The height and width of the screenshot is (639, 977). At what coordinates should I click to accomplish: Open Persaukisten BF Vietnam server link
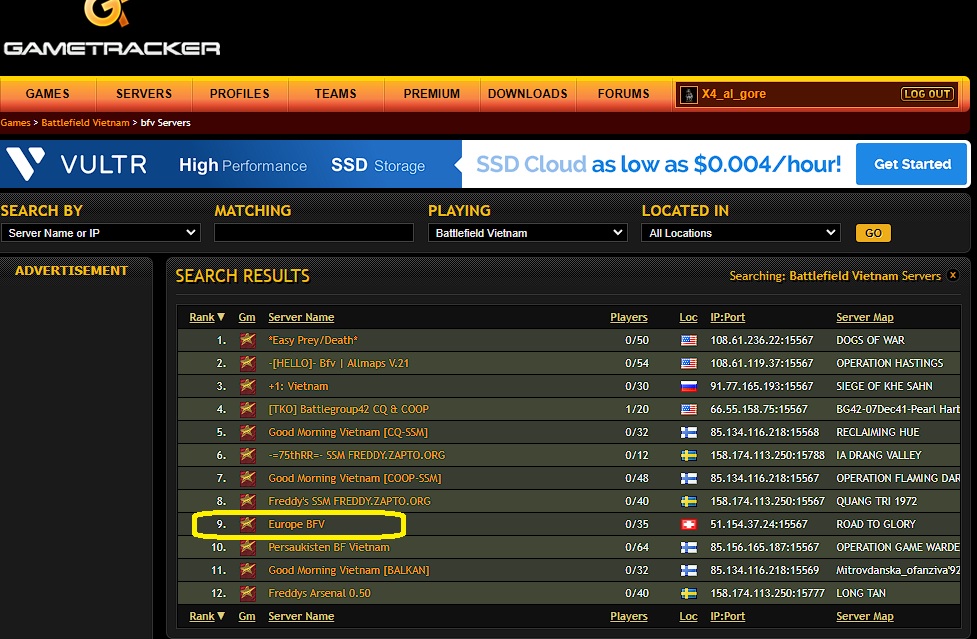(329, 547)
